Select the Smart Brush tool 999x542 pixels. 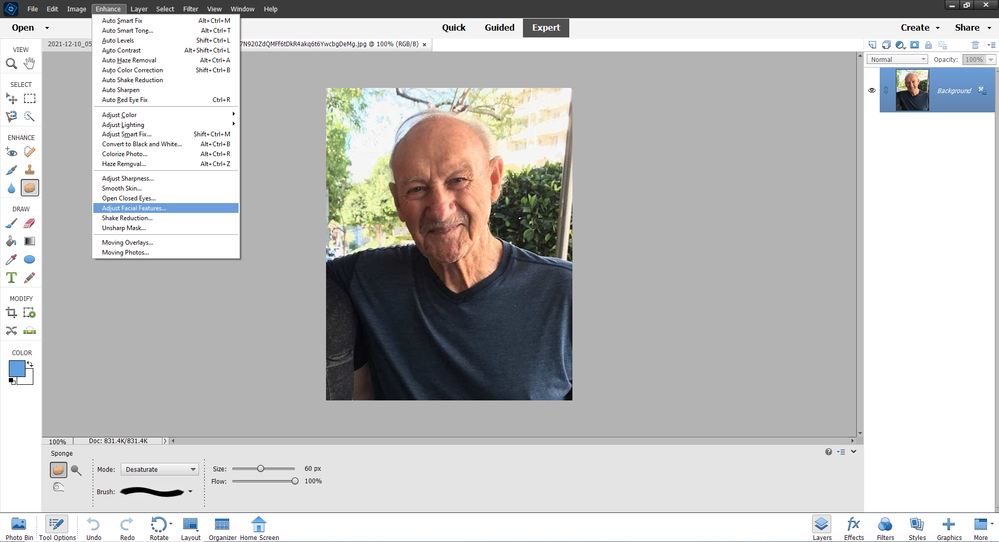tap(11, 170)
